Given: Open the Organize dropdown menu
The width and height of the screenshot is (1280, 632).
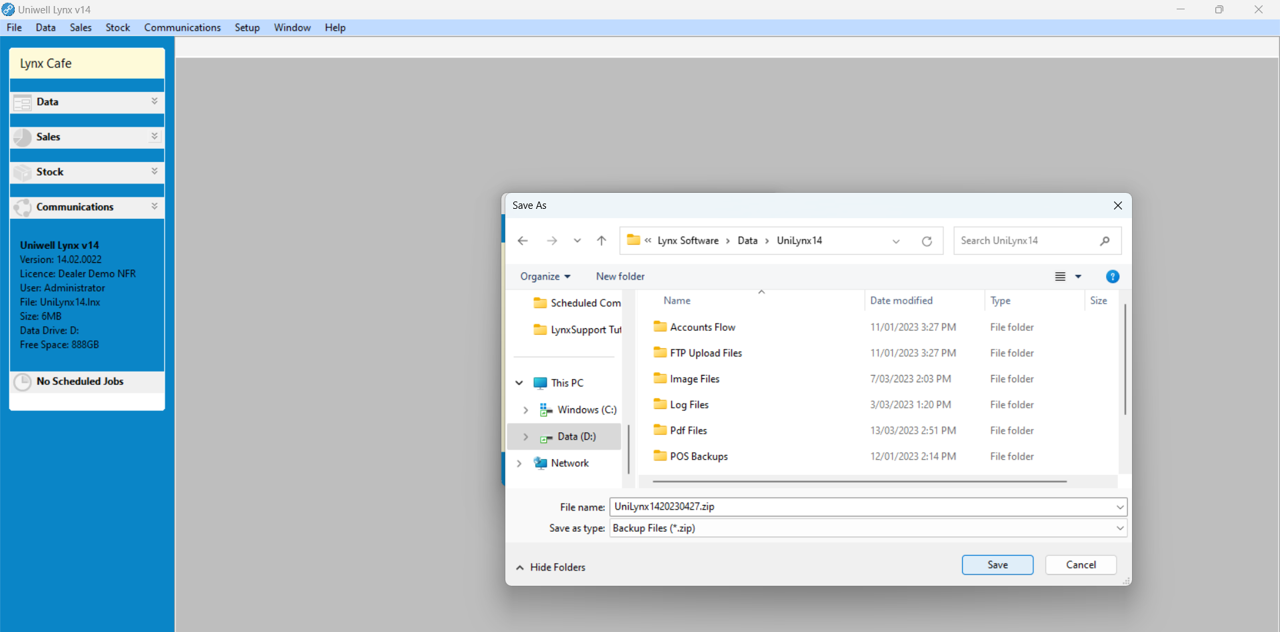Looking at the screenshot, I should [x=545, y=277].
